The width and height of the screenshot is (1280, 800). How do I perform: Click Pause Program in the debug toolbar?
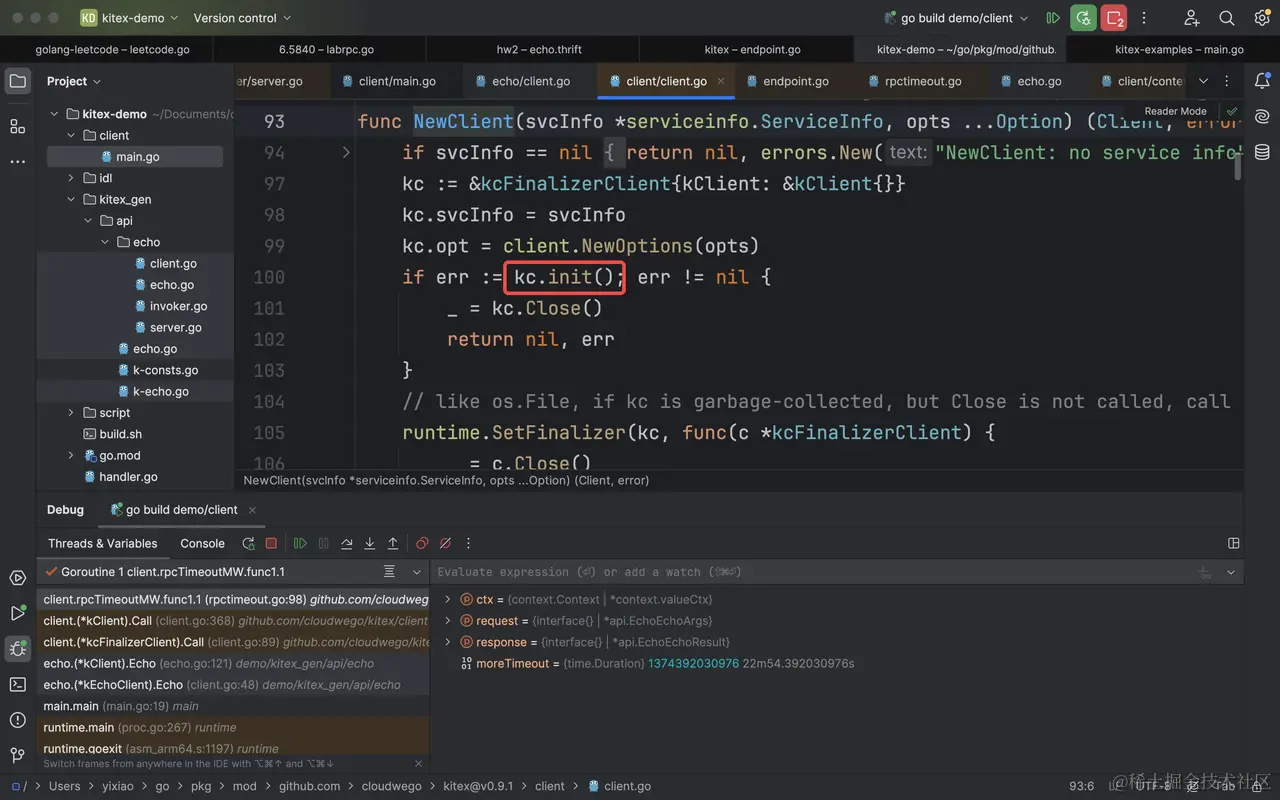(x=323, y=543)
